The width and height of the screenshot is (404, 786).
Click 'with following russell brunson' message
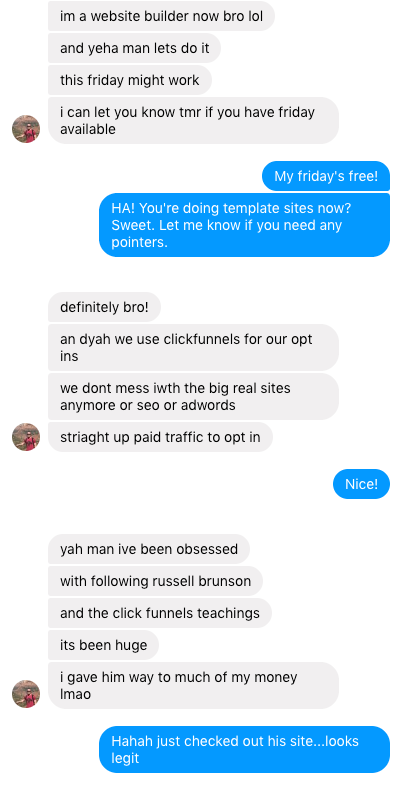pos(155,581)
